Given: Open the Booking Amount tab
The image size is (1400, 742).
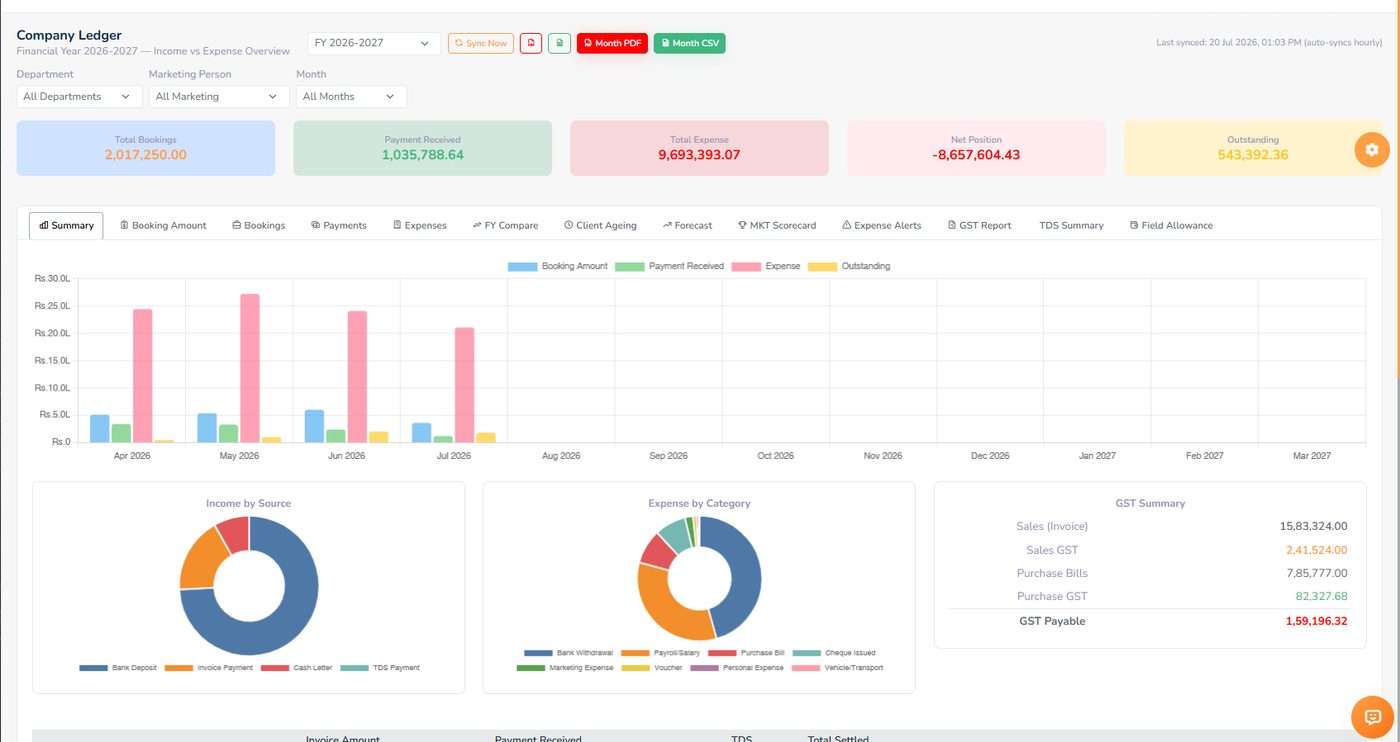Looking at the screenshot, I should point(163,225).
